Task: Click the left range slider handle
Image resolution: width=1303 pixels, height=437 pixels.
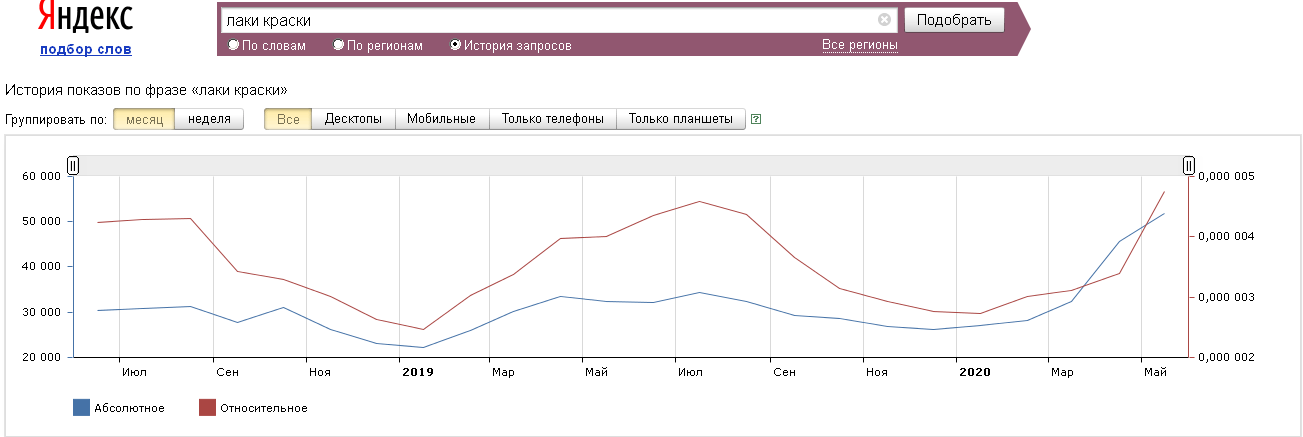Action: click(x=73, y=166)
